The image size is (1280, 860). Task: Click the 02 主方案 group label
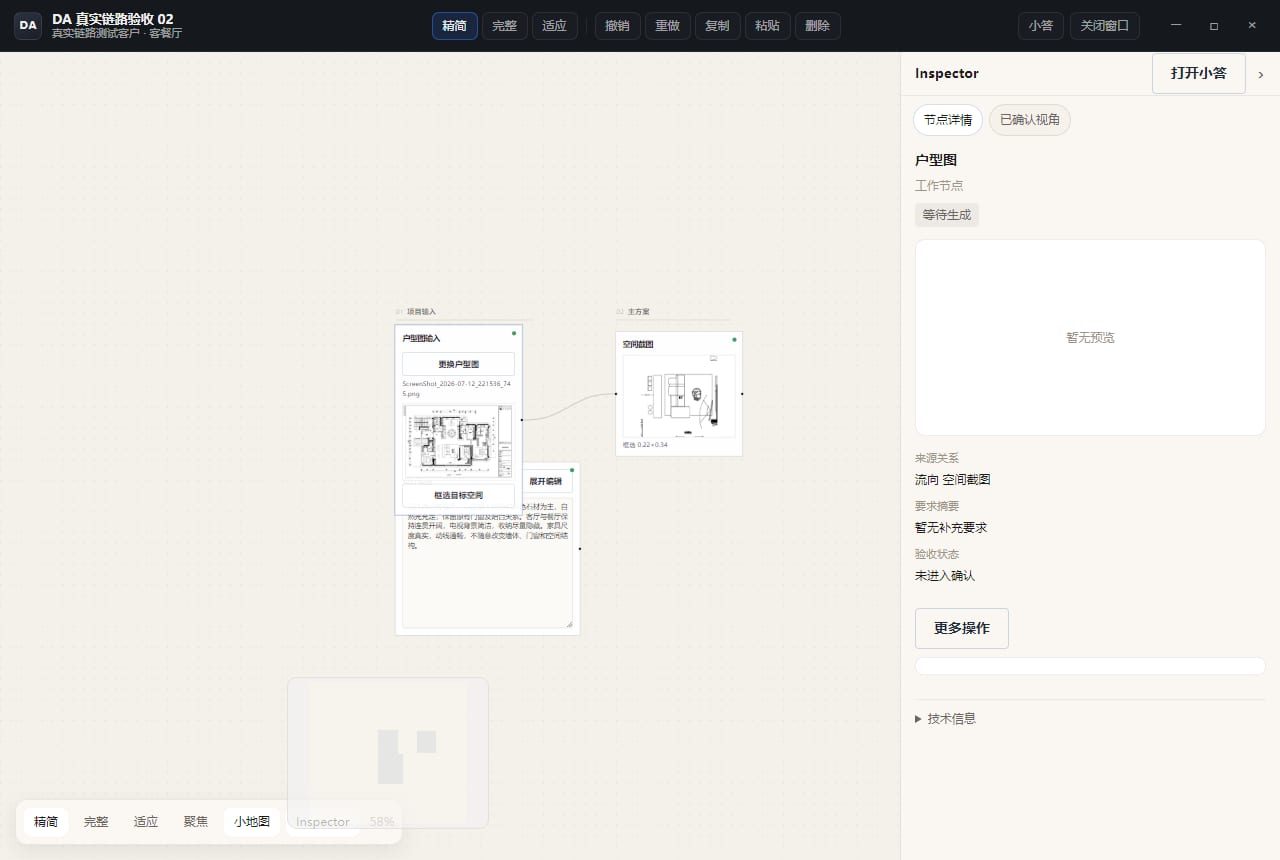[633, 312]
